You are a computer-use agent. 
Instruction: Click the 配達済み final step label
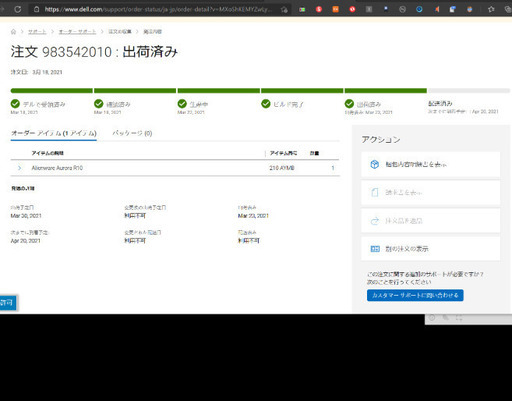[440, 103]
